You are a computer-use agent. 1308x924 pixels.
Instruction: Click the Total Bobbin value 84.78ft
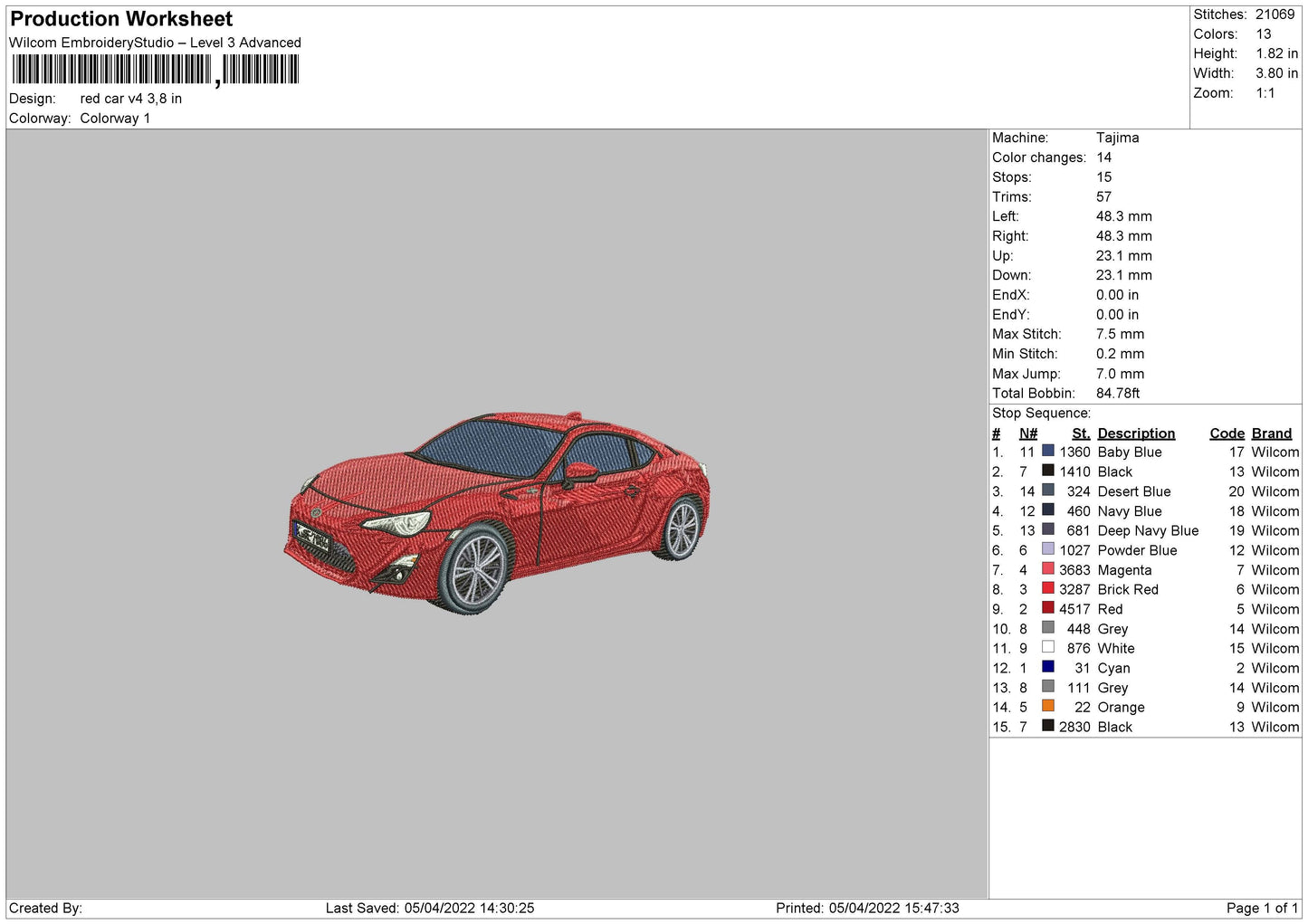1118,393
